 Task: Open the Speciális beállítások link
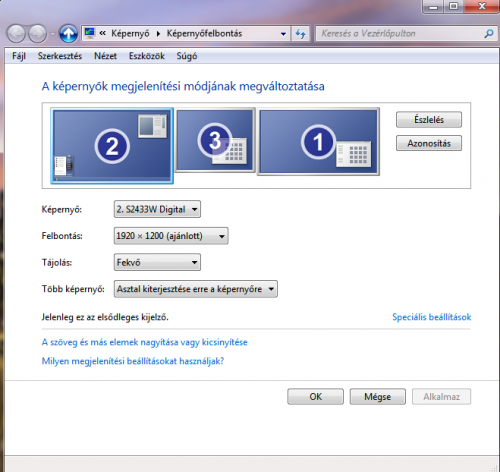click(432, 317)
